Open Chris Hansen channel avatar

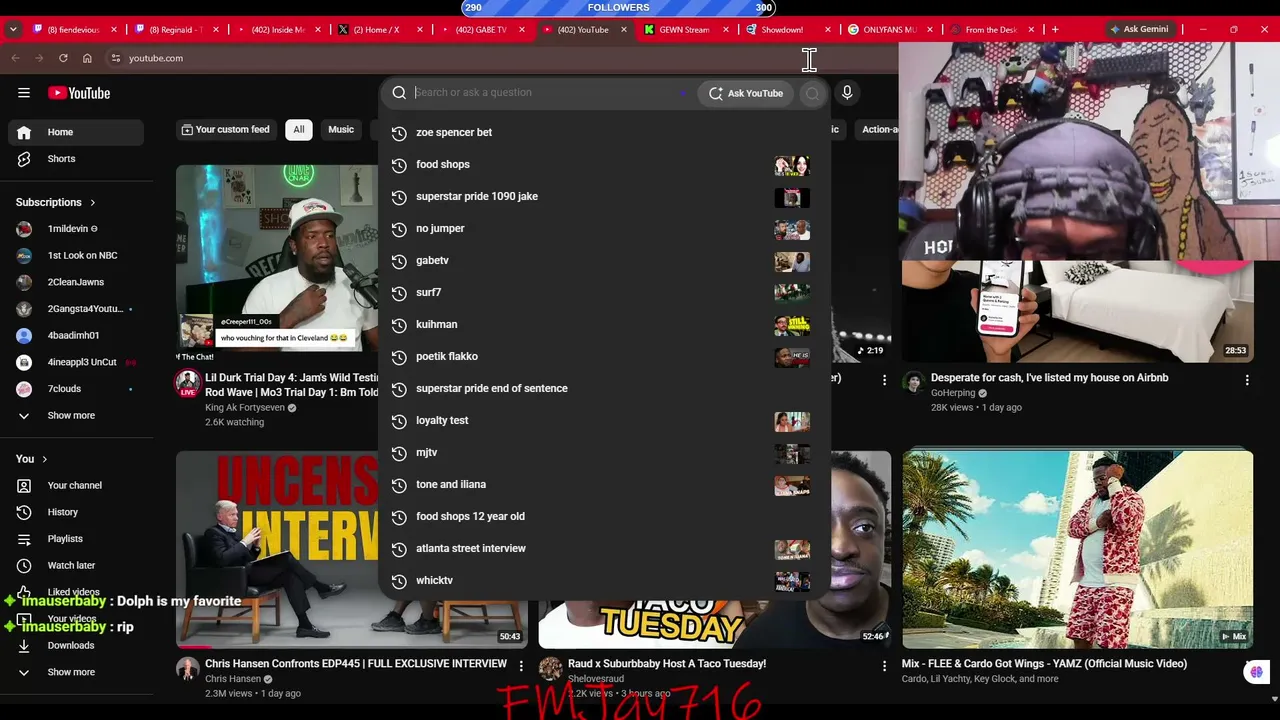pos(188,669)
